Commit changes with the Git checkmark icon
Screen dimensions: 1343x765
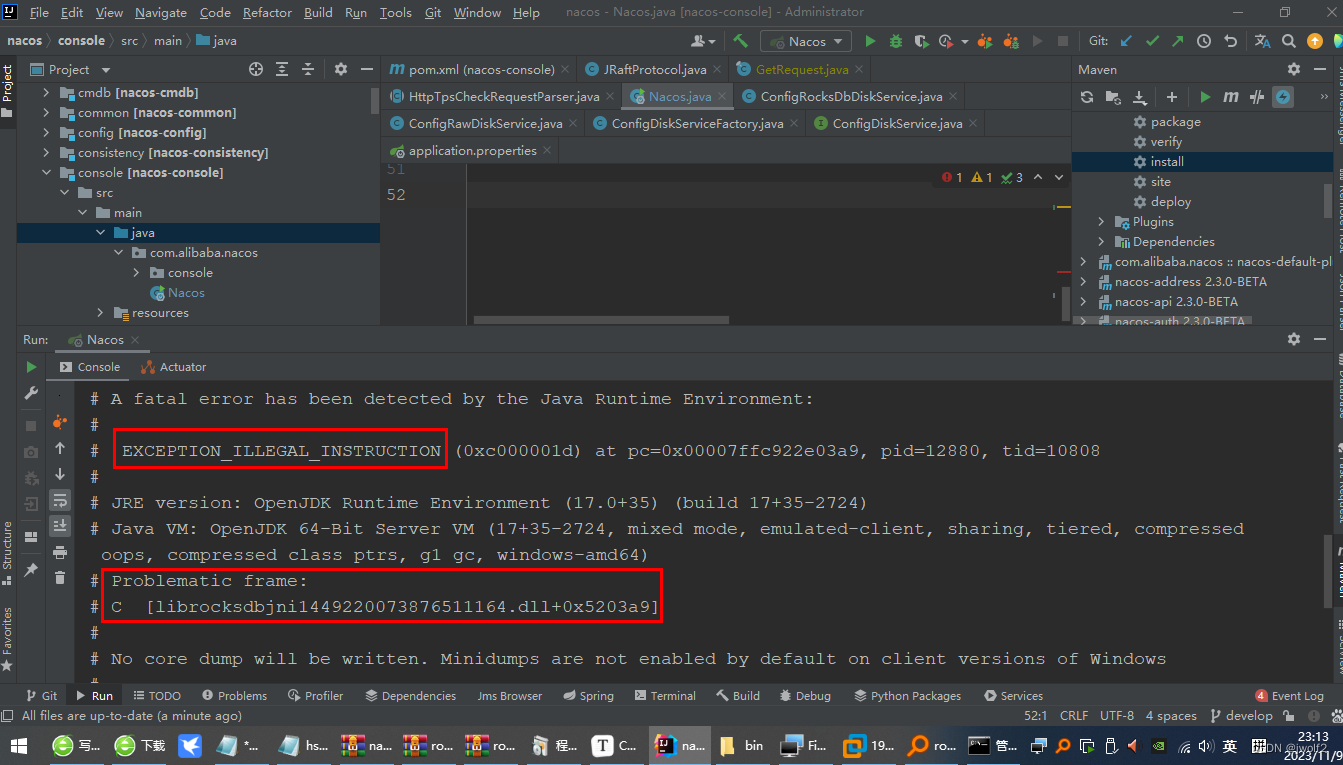click(x=1152, y=41)
